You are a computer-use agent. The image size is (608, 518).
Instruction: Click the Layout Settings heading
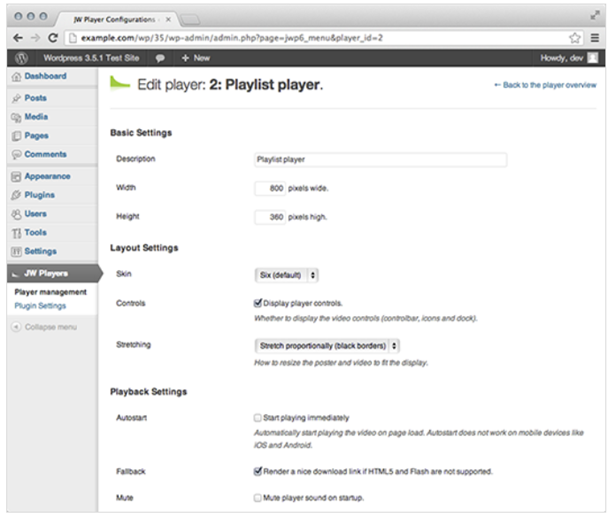pos(144,248)
